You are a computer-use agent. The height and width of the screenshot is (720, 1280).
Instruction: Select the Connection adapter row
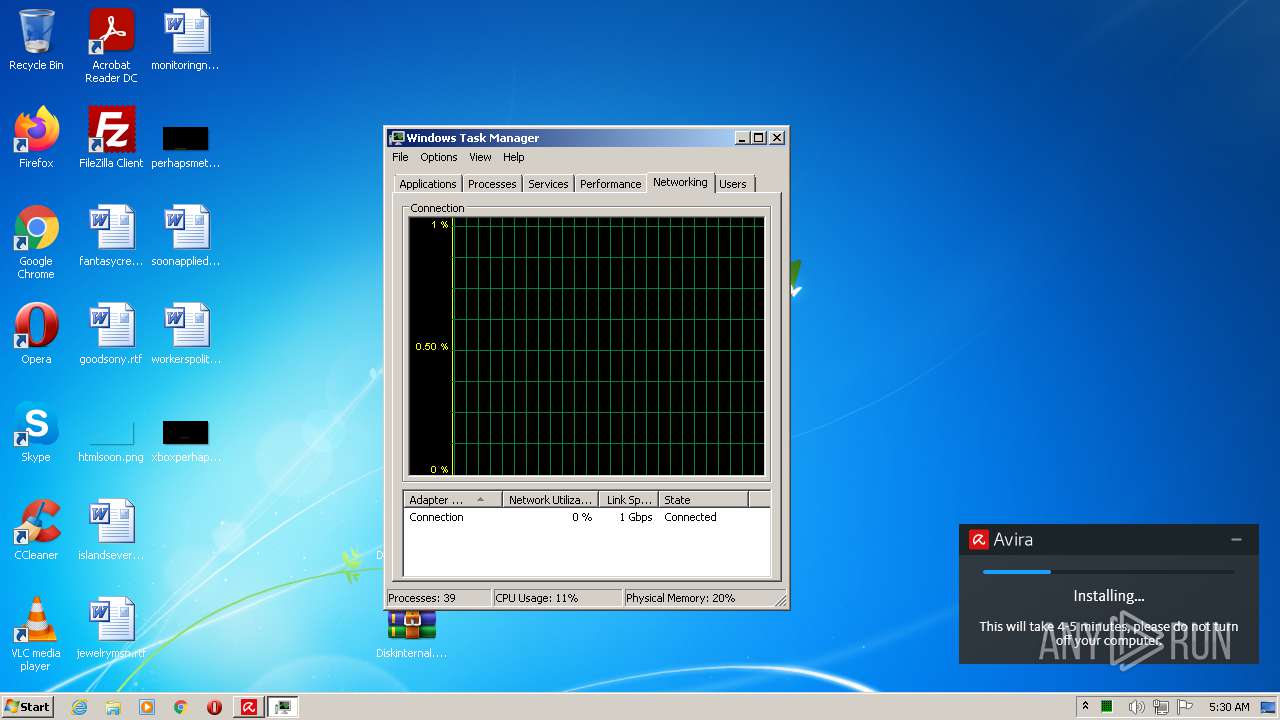[x=587, y=517]
